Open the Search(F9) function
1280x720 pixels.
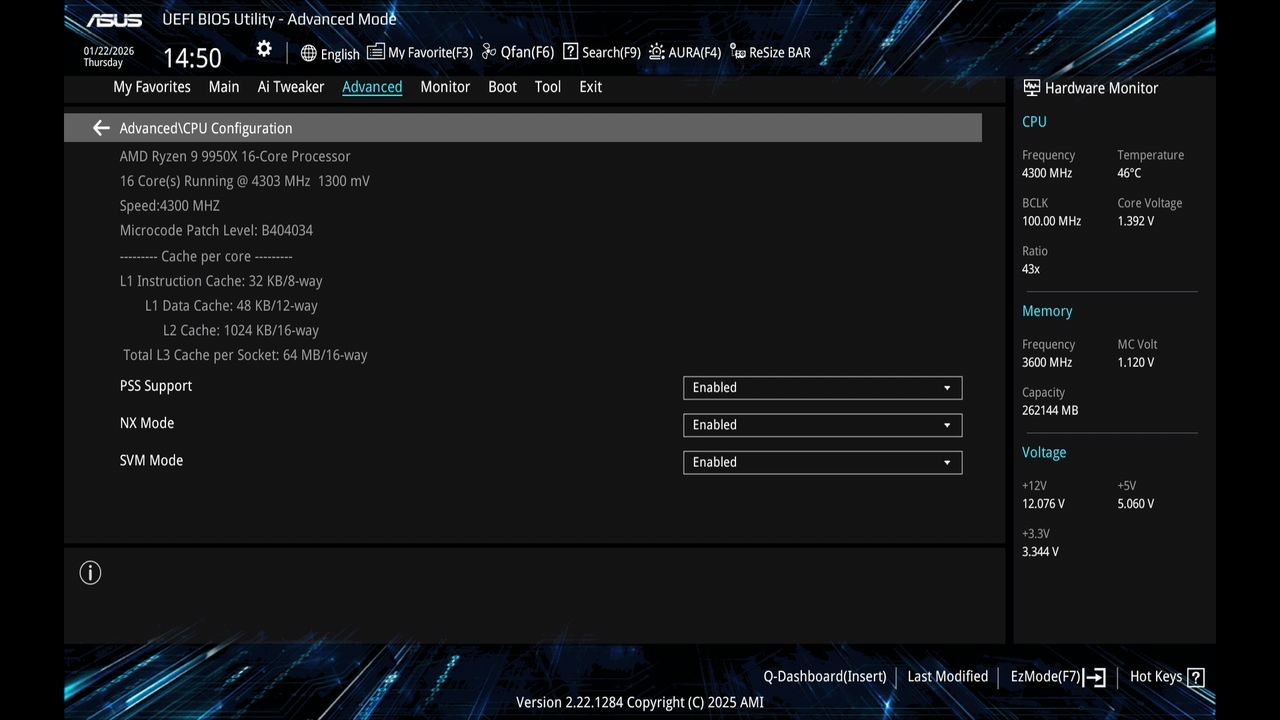click(x=600, y=52)
